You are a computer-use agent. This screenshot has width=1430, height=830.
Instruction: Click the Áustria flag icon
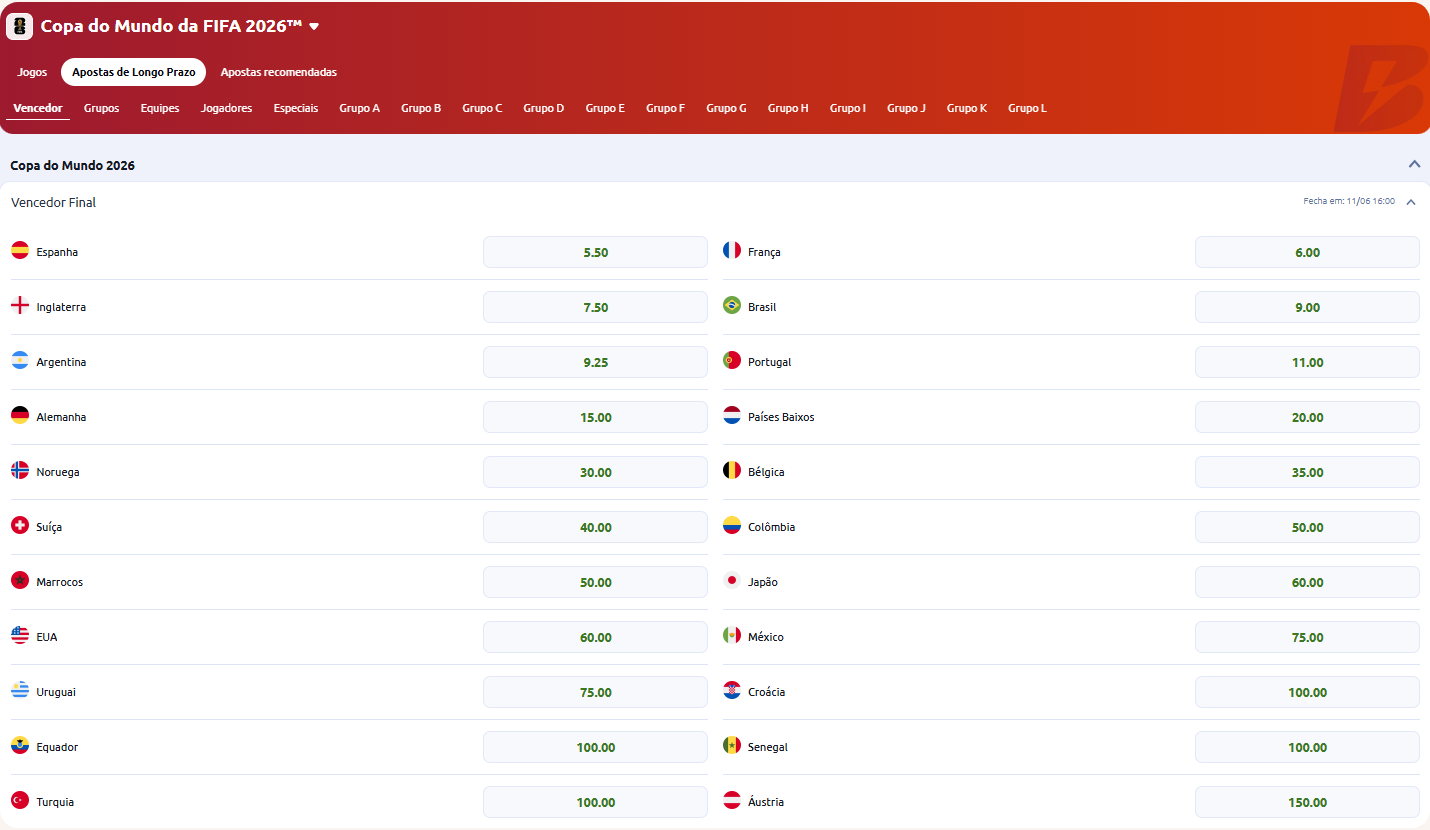(732, 801)
